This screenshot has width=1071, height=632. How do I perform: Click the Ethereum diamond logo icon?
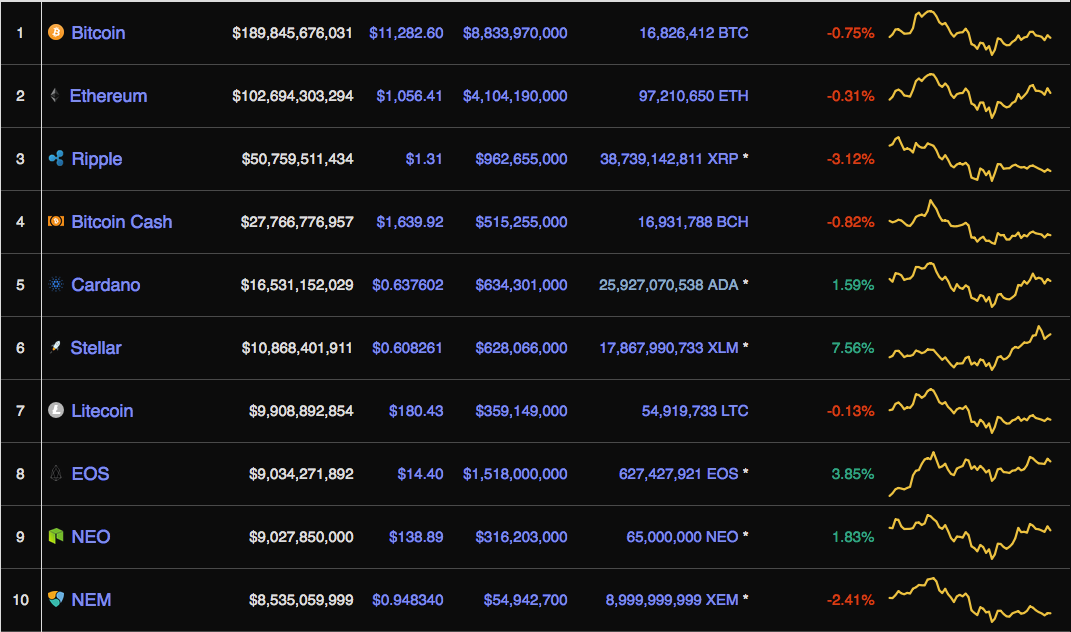54,96
